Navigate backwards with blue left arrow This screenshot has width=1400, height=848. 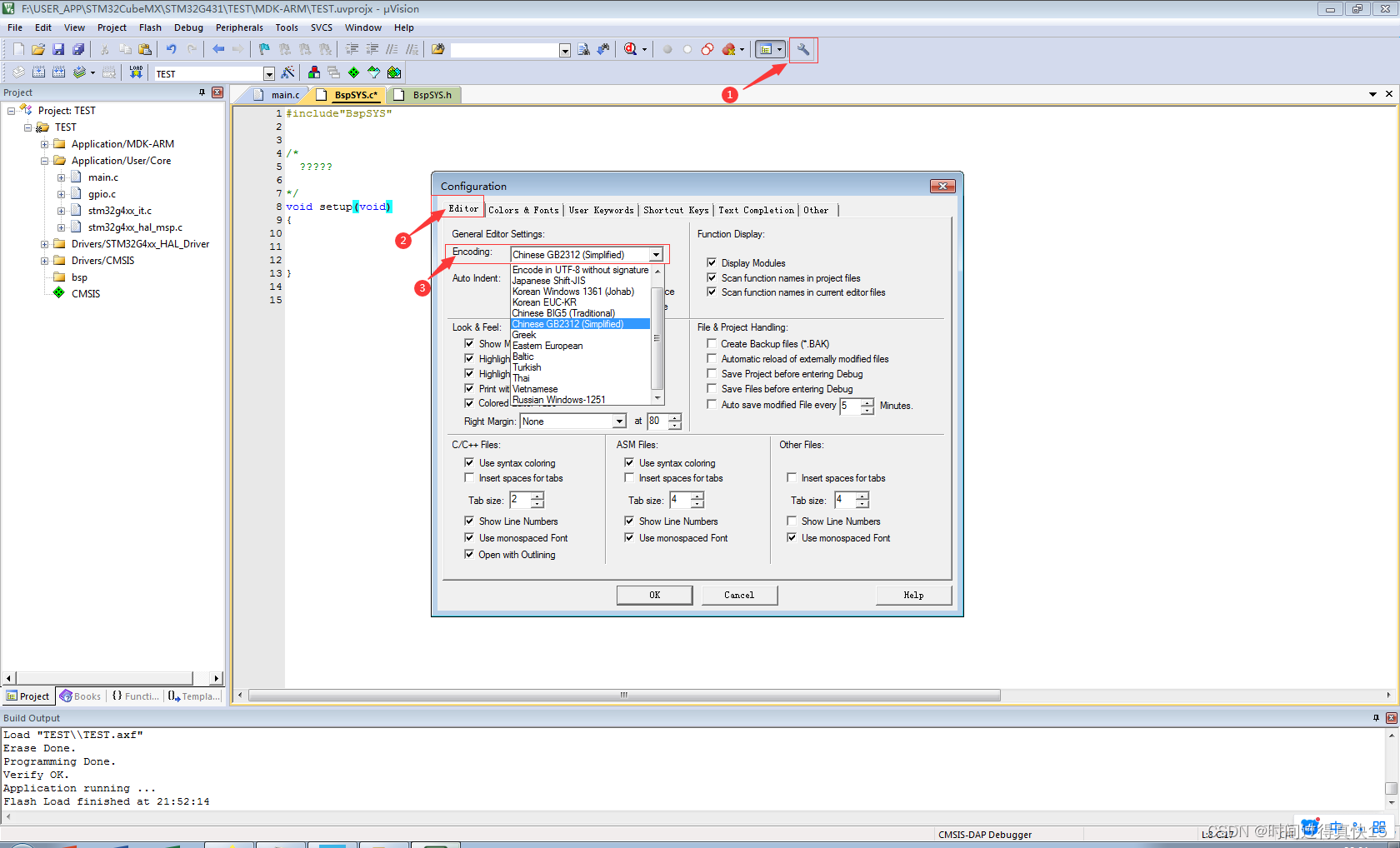[x=218, y=49]
